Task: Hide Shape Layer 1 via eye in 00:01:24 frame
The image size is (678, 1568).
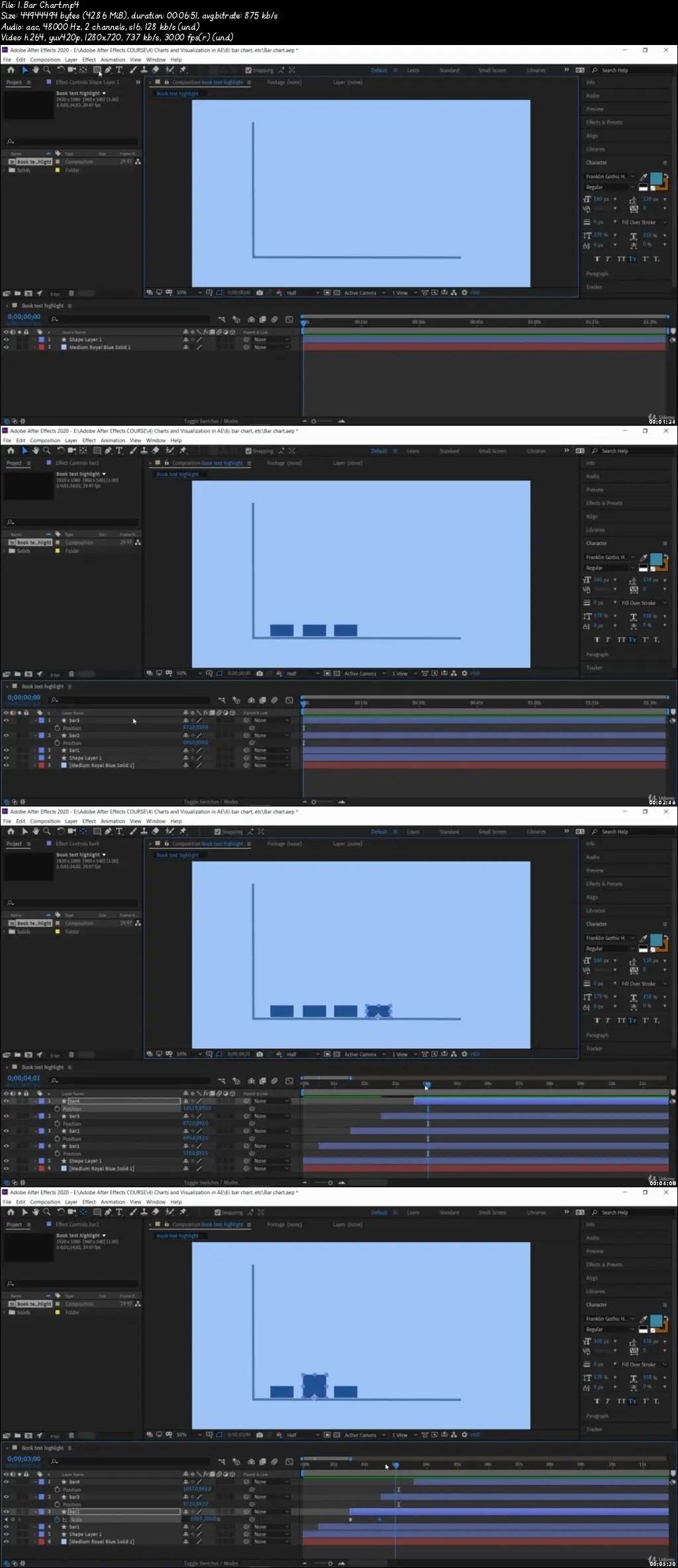Action: point(7,340)
